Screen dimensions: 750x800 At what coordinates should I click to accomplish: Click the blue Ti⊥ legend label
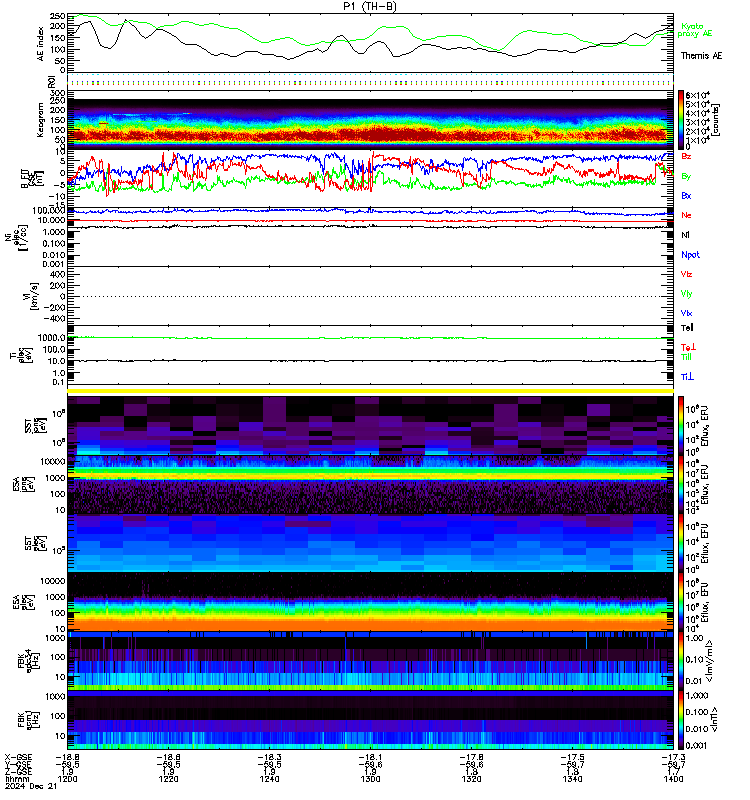click(x=687, y=377)
